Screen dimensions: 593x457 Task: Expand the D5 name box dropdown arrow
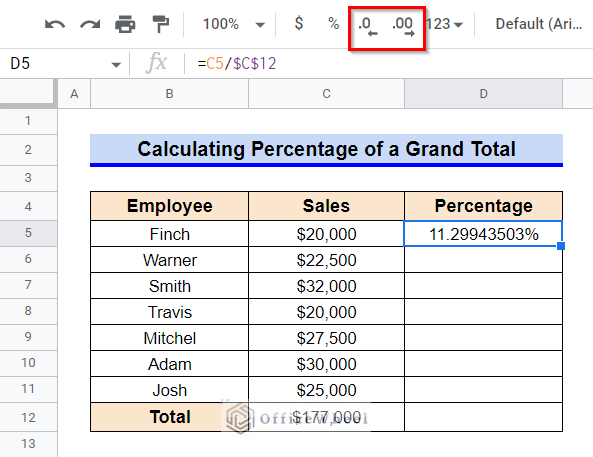coord(116,65)
